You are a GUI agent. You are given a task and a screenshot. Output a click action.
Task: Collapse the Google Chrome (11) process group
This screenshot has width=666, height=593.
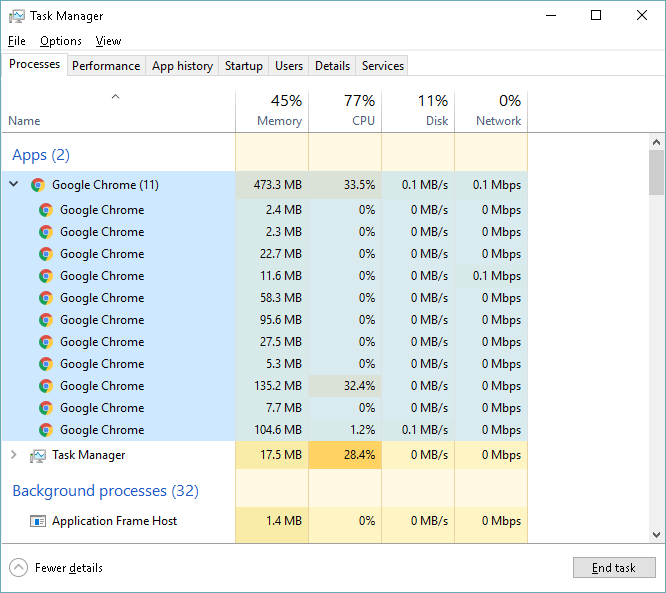(x=14, y=184)
